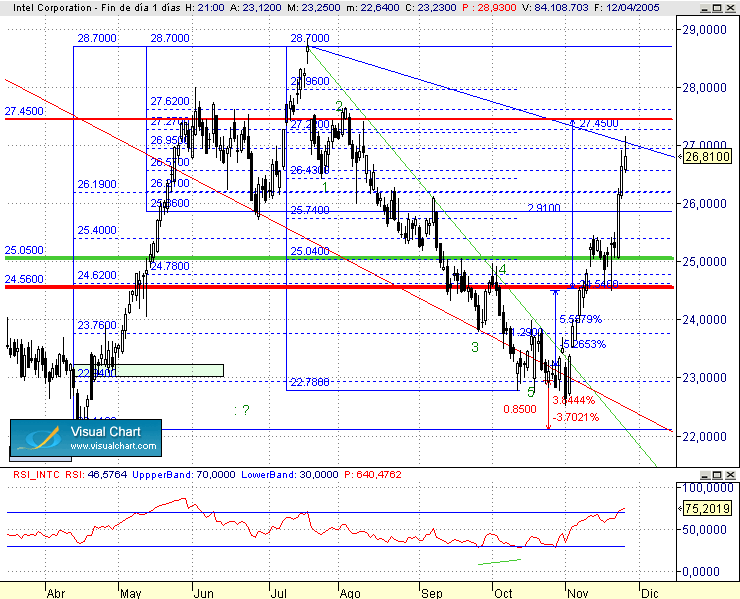
Task: Click the 'Sep' month label on time axis
Action: coord(431,593)
